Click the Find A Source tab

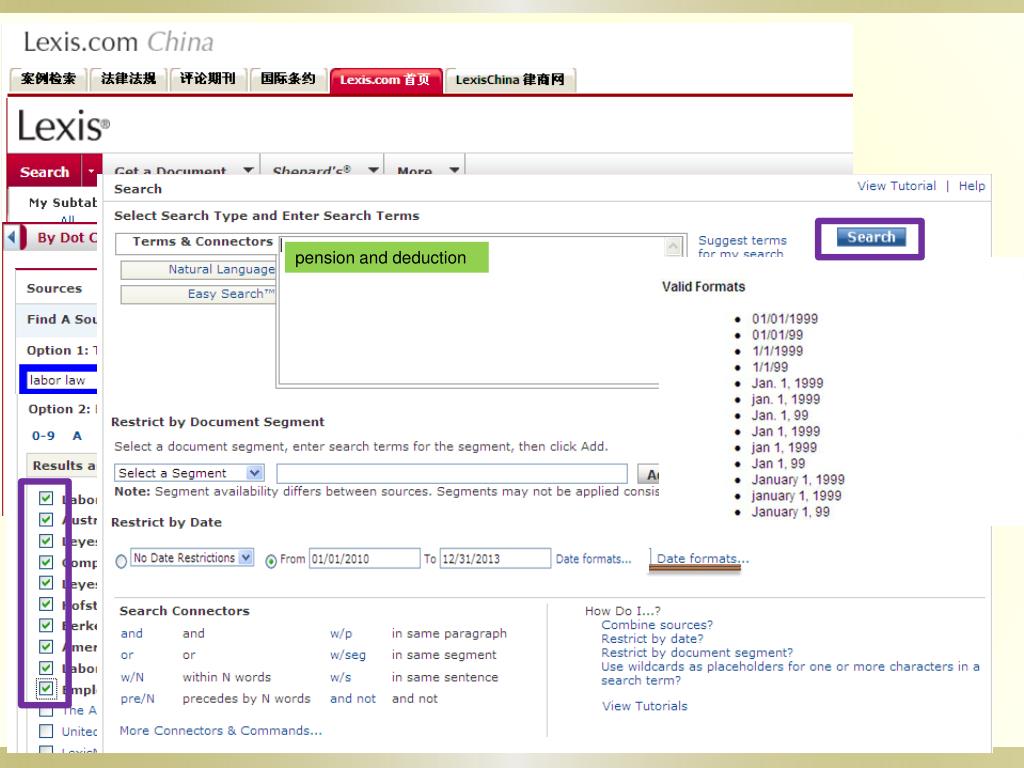[x=61, y=319]
